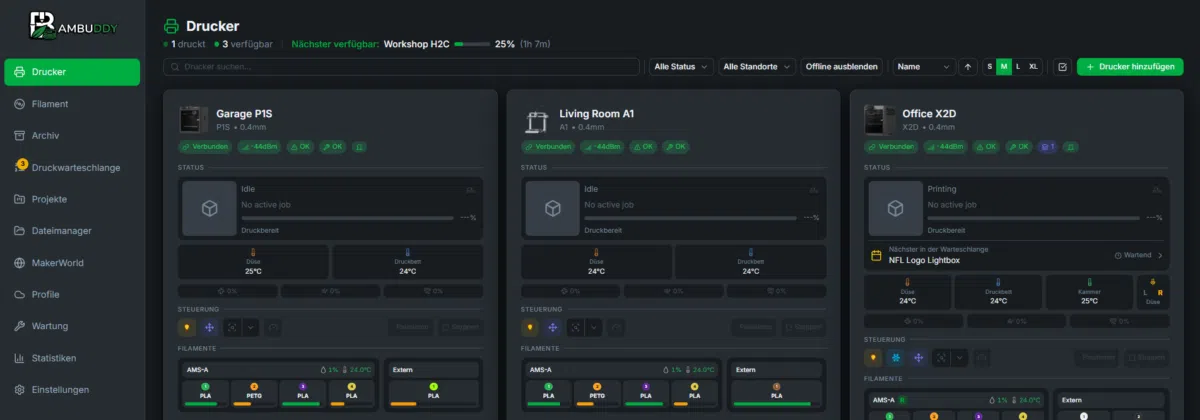
Task: Open MakerWorld from the sidebar
Action: 72,263
